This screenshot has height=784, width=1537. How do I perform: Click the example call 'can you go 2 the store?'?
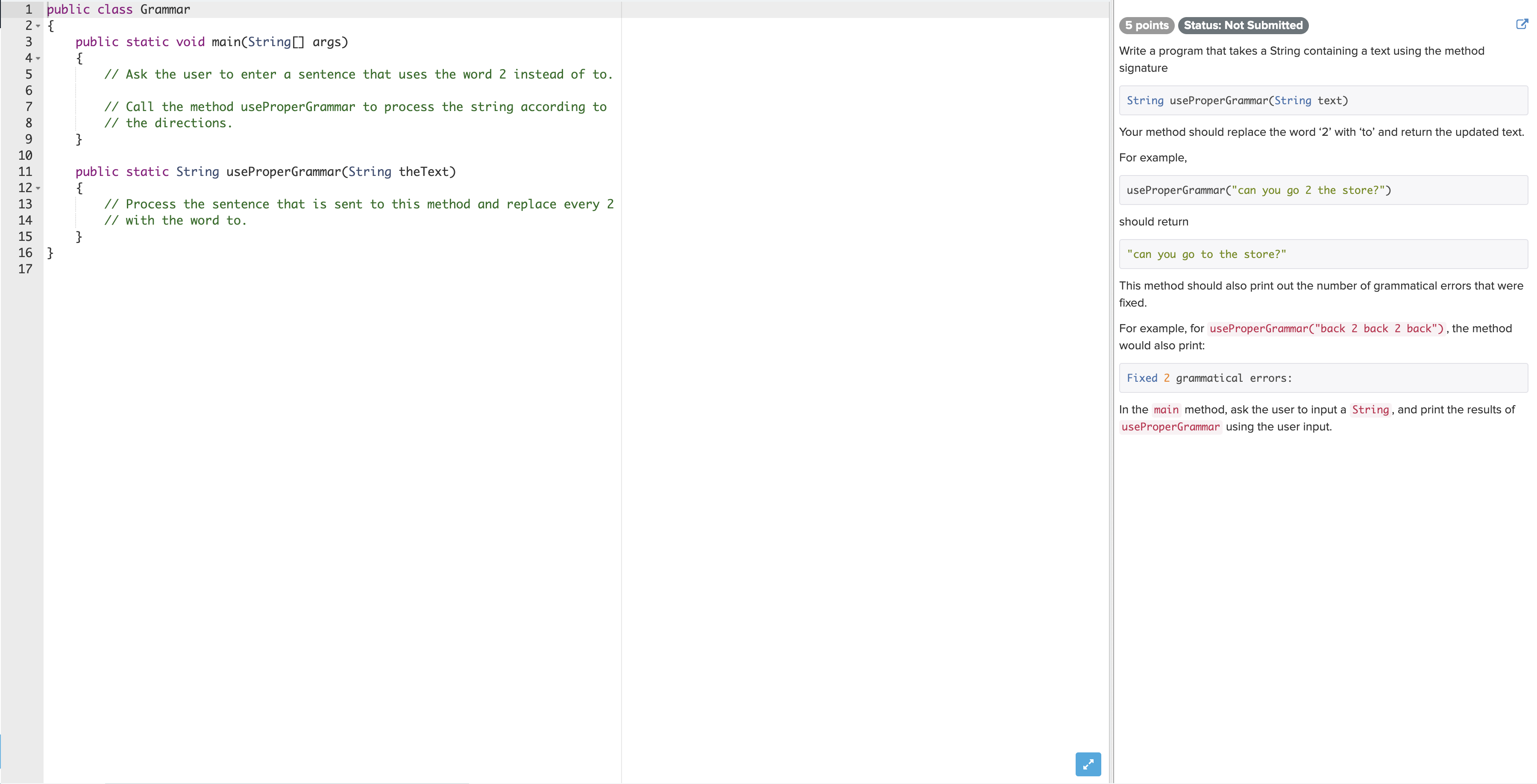1323,190
